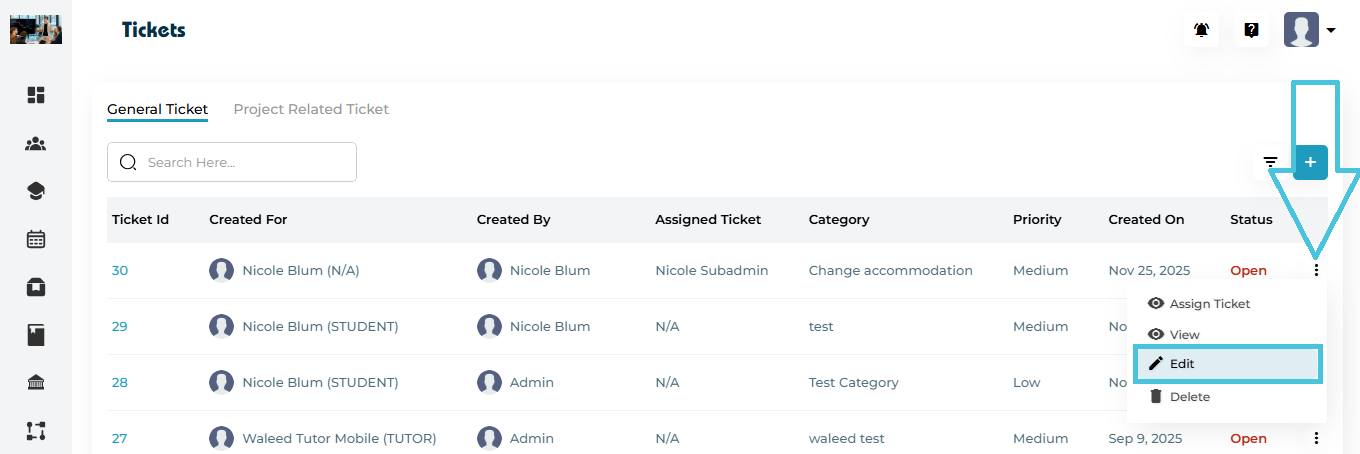The width and height of the screenshot is (1360, 454).
Task: Click the users group sidebar icon
Action: [x=36, y=144]
